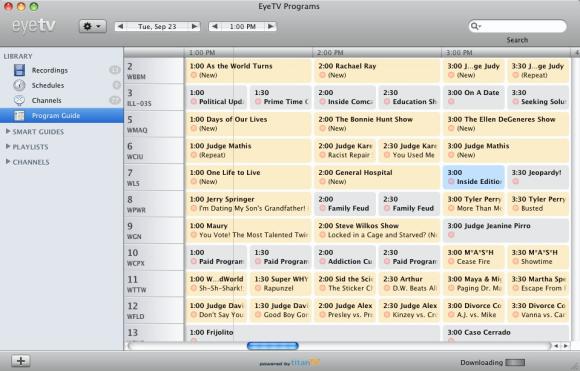Screen dimensions: 580x371
Task: Select 3:30 M*A*S*H Showtime
Action: click(539, 257)
